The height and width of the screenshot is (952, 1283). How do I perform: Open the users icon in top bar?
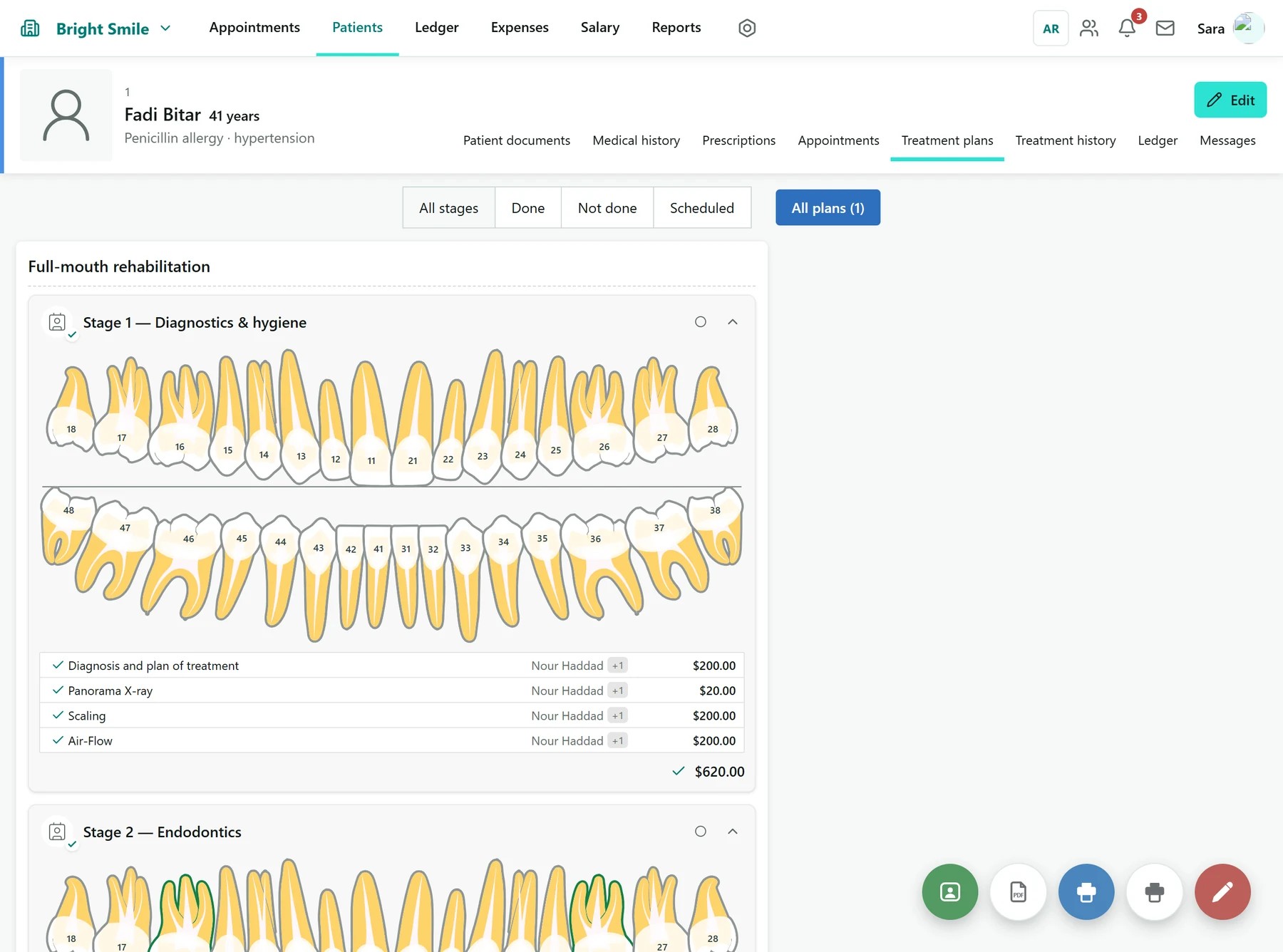coord(1089,28)
